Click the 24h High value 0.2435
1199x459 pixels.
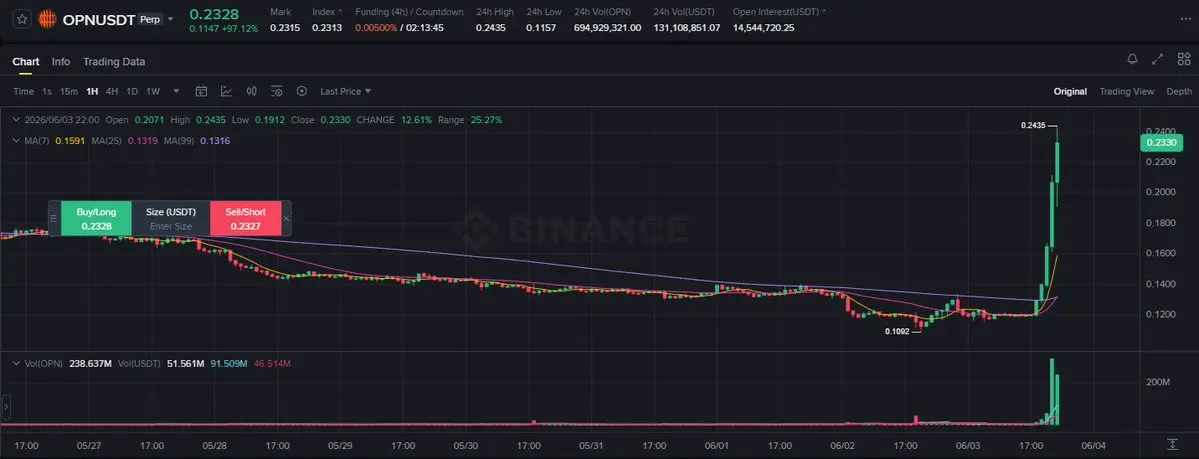[490, 28]
